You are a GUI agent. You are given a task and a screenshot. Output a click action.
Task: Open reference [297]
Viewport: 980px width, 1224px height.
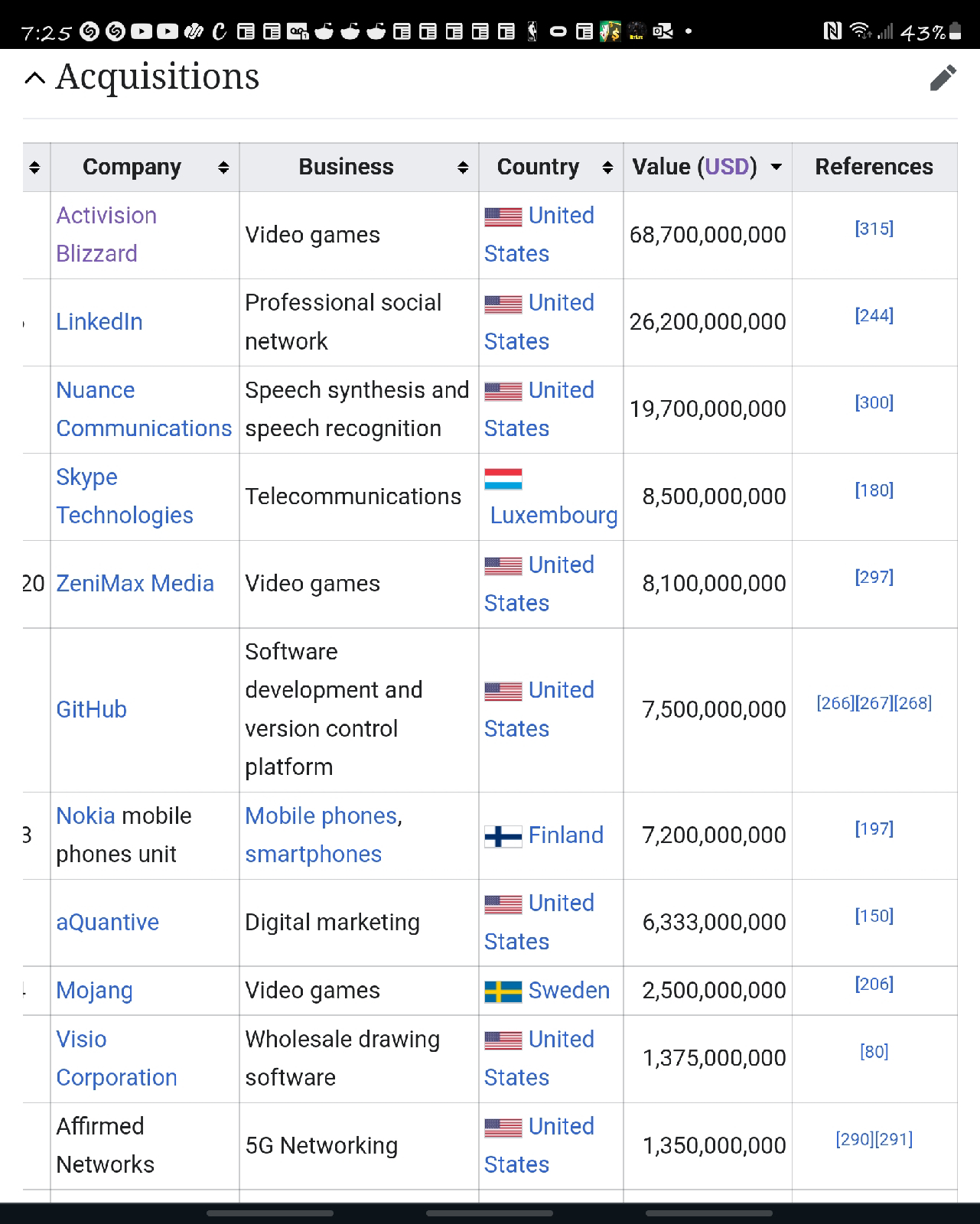(874, 577)
